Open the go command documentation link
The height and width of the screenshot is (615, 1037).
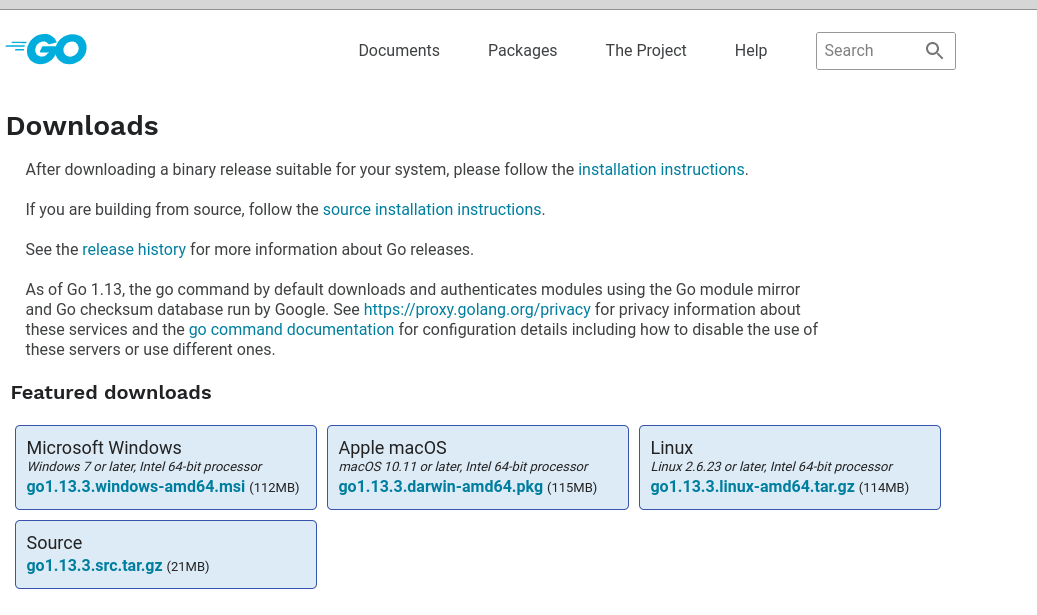click(x=291, y=329)
